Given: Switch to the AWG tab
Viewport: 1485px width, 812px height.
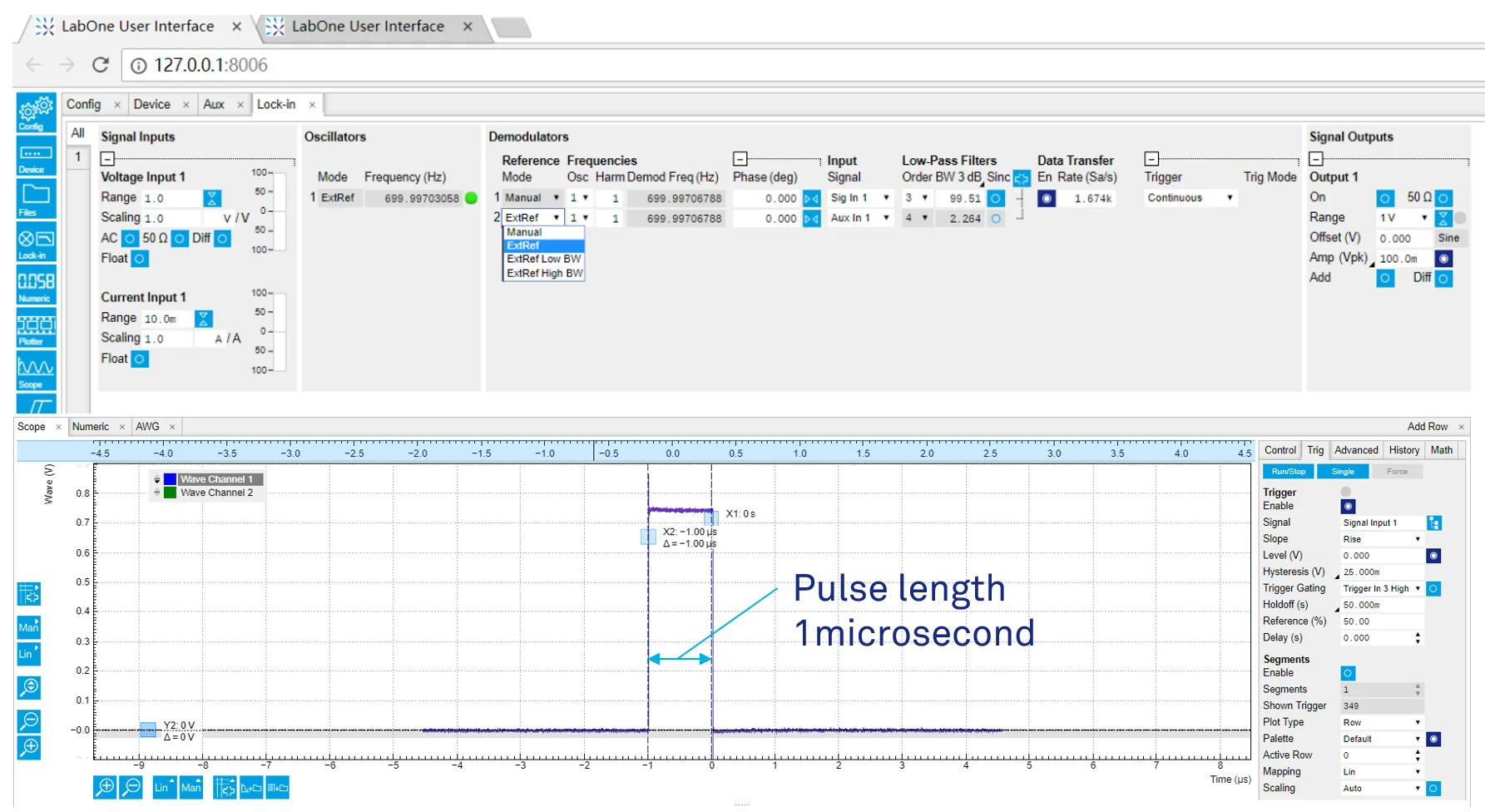Looking at the screenshot, I should point(147,427).
